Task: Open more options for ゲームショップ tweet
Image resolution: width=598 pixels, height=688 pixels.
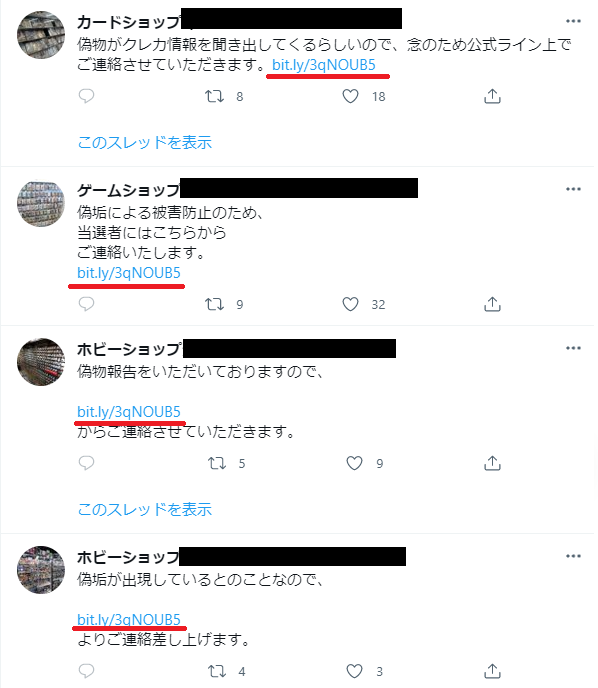Action: coord(573,189)
